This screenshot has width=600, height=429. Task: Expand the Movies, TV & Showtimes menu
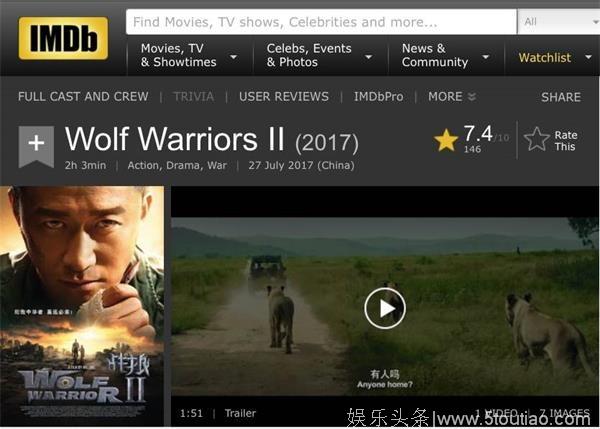[x=189, y=55]
